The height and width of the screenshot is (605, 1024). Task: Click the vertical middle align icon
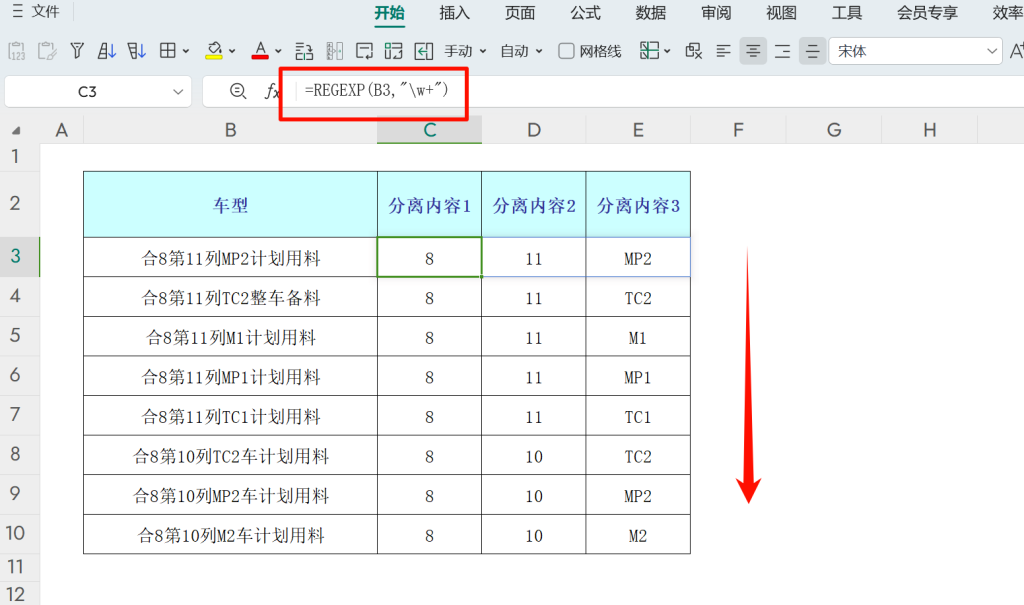(x=812, y=51)
